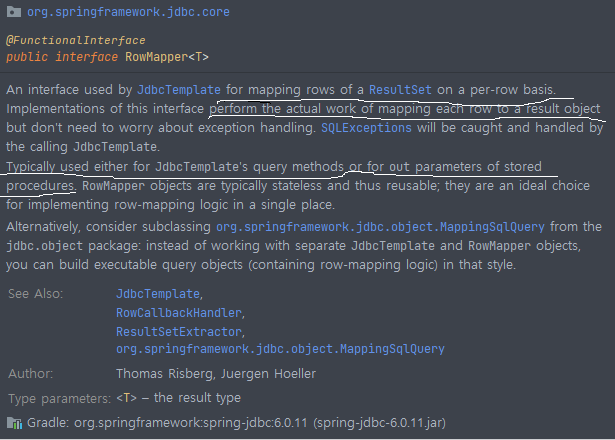Click the 'Type parameters:' label
The image size is (615, 440).
[60, 398]
